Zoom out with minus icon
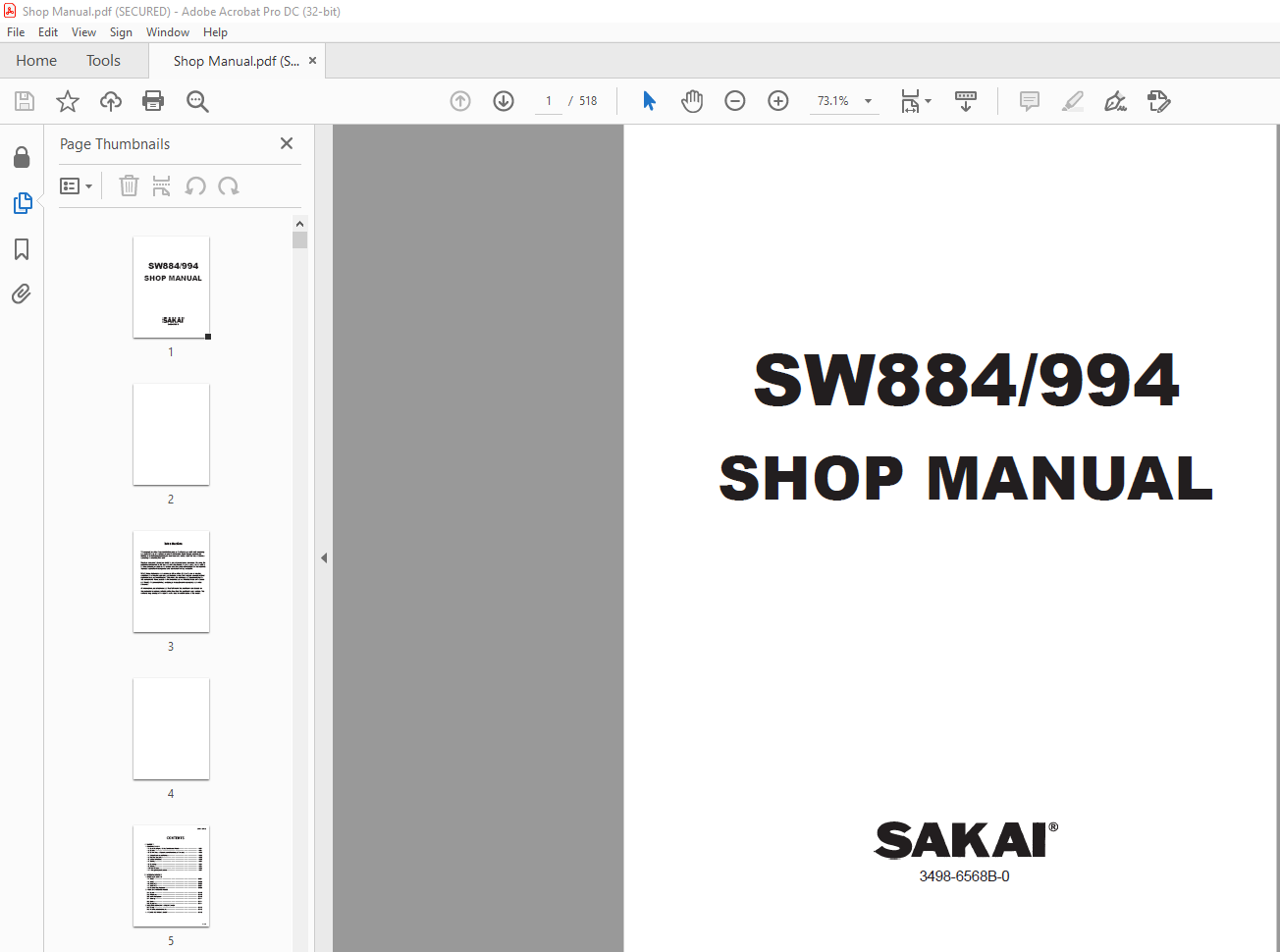The width and height of the screenshot is (1280, 952). tap(735, 101)
